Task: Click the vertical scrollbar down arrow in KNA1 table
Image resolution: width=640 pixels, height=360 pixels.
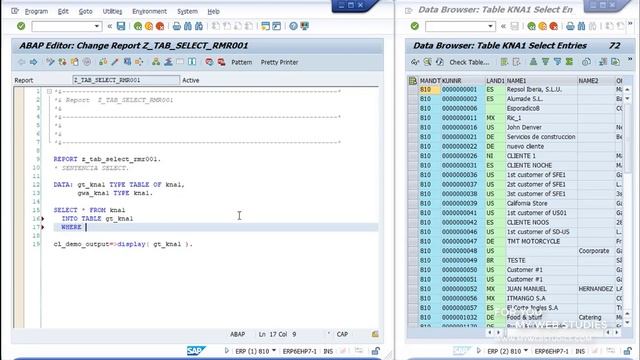Action: (x=627, y=322)
